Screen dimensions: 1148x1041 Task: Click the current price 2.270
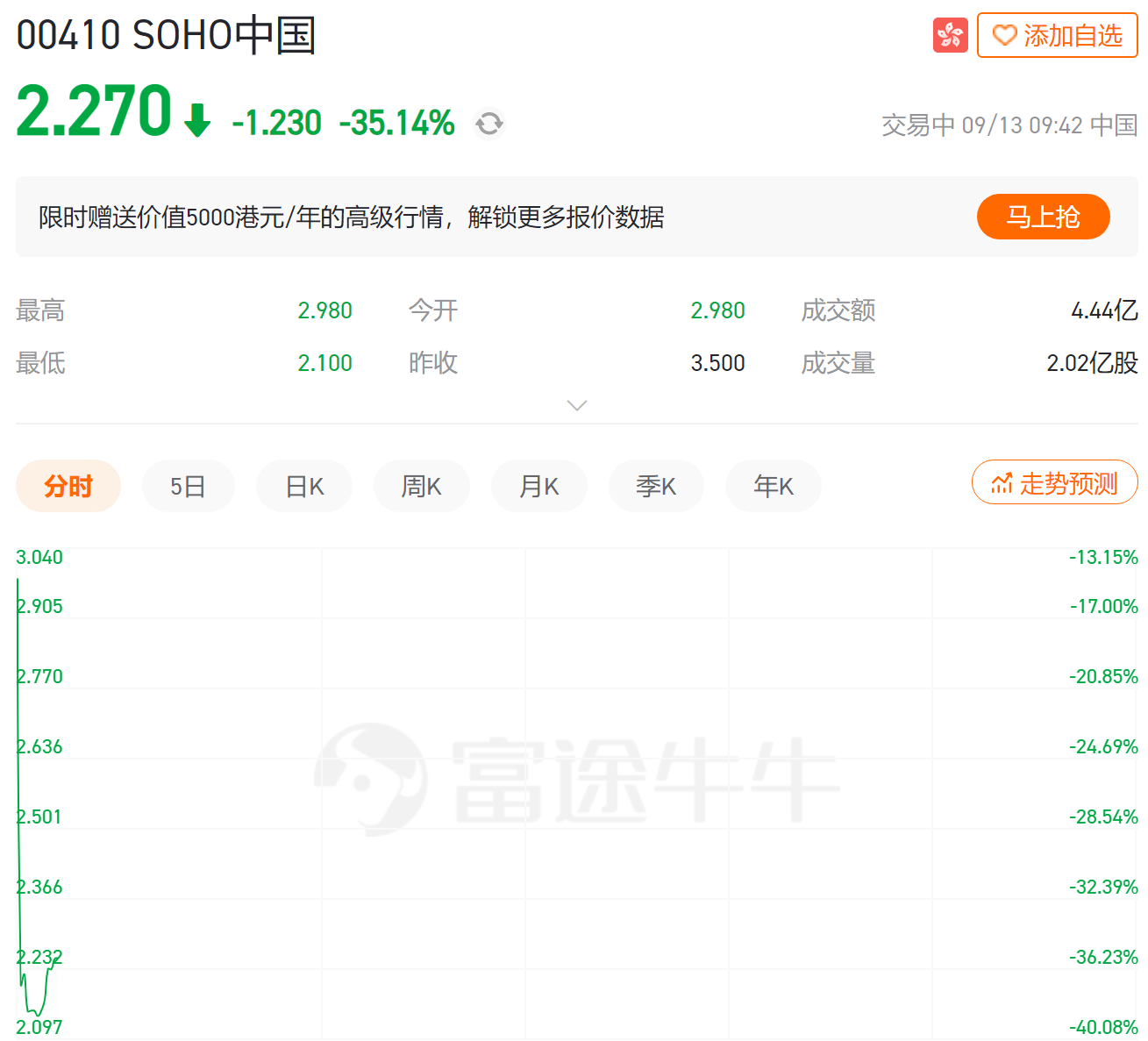click(x=94, y=111)
